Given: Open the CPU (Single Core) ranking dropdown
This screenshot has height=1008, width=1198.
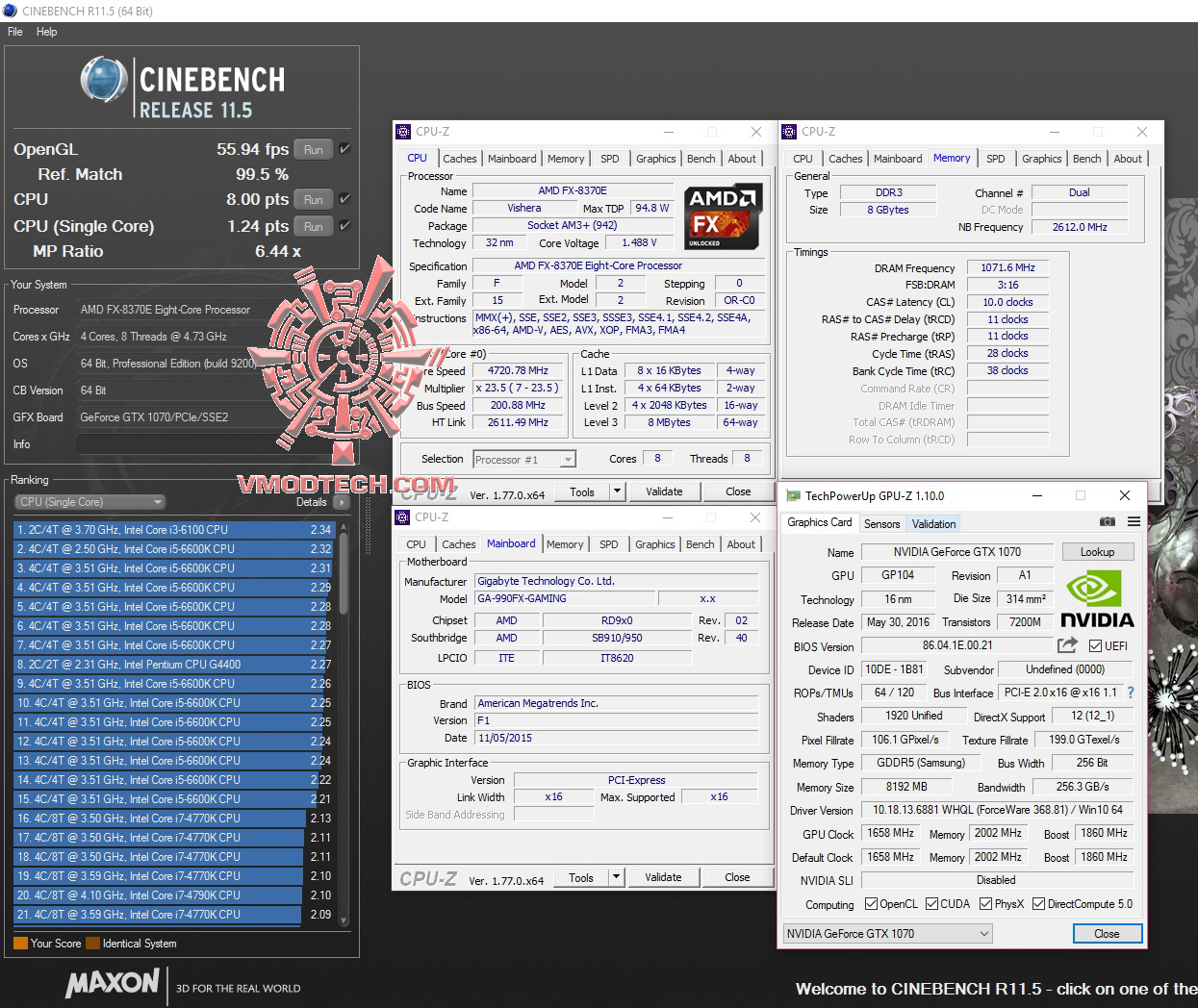Looking at the screenshot, I should pos(89,502).
